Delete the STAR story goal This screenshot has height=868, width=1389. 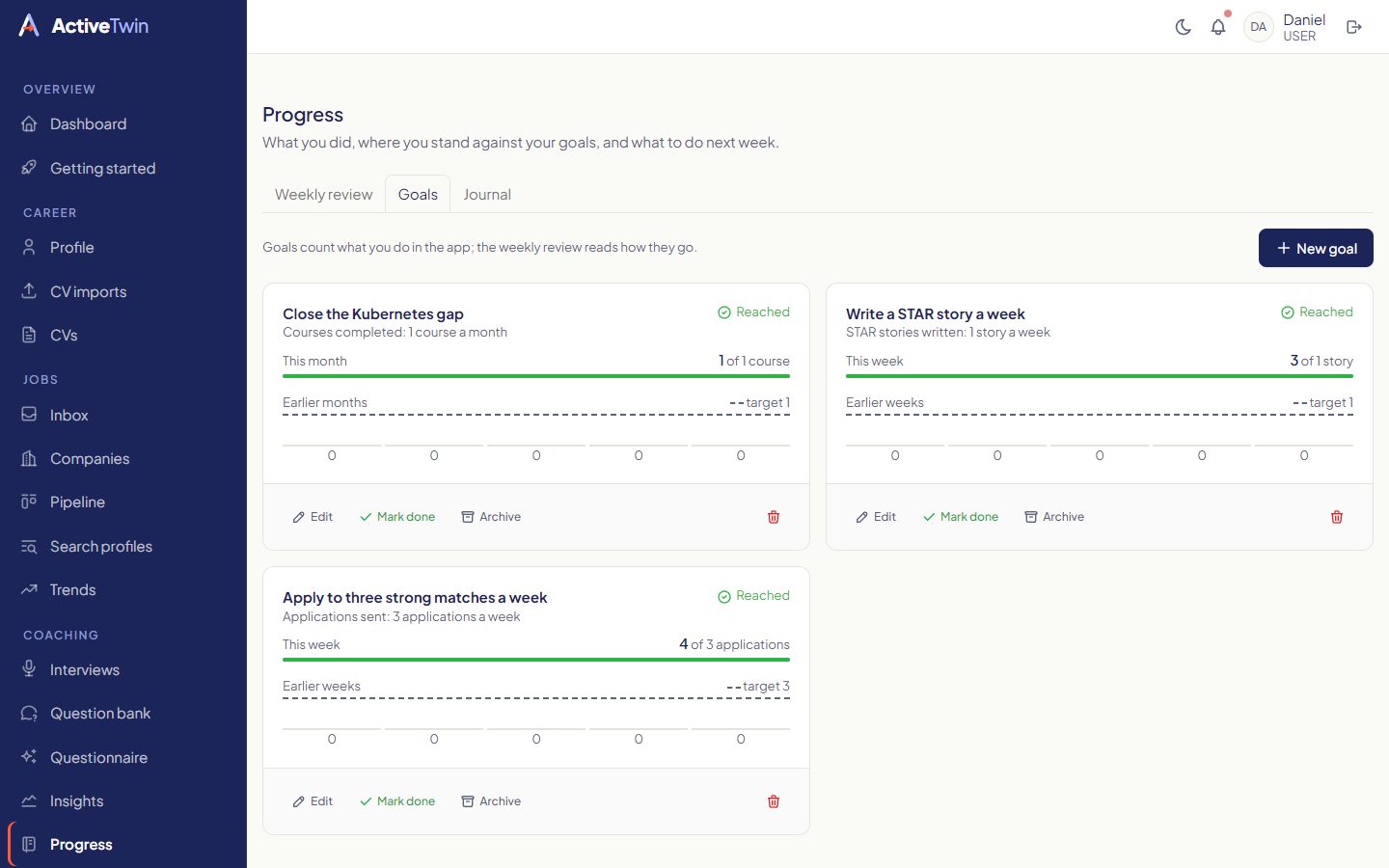(1337, 517)
